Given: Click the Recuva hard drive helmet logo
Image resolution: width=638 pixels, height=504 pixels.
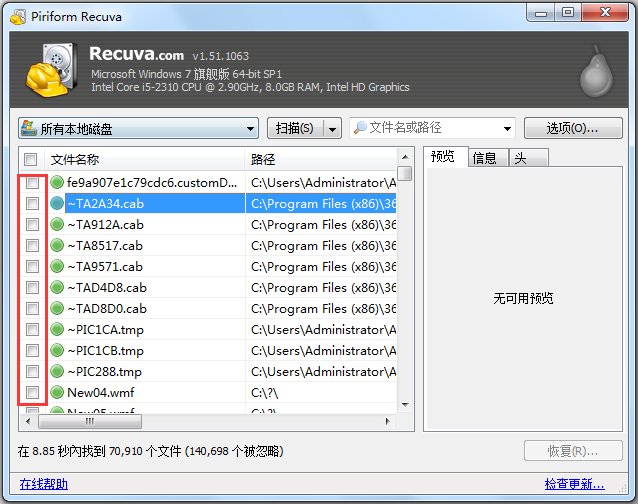Looking at the screenshot, I should (51, 69).
